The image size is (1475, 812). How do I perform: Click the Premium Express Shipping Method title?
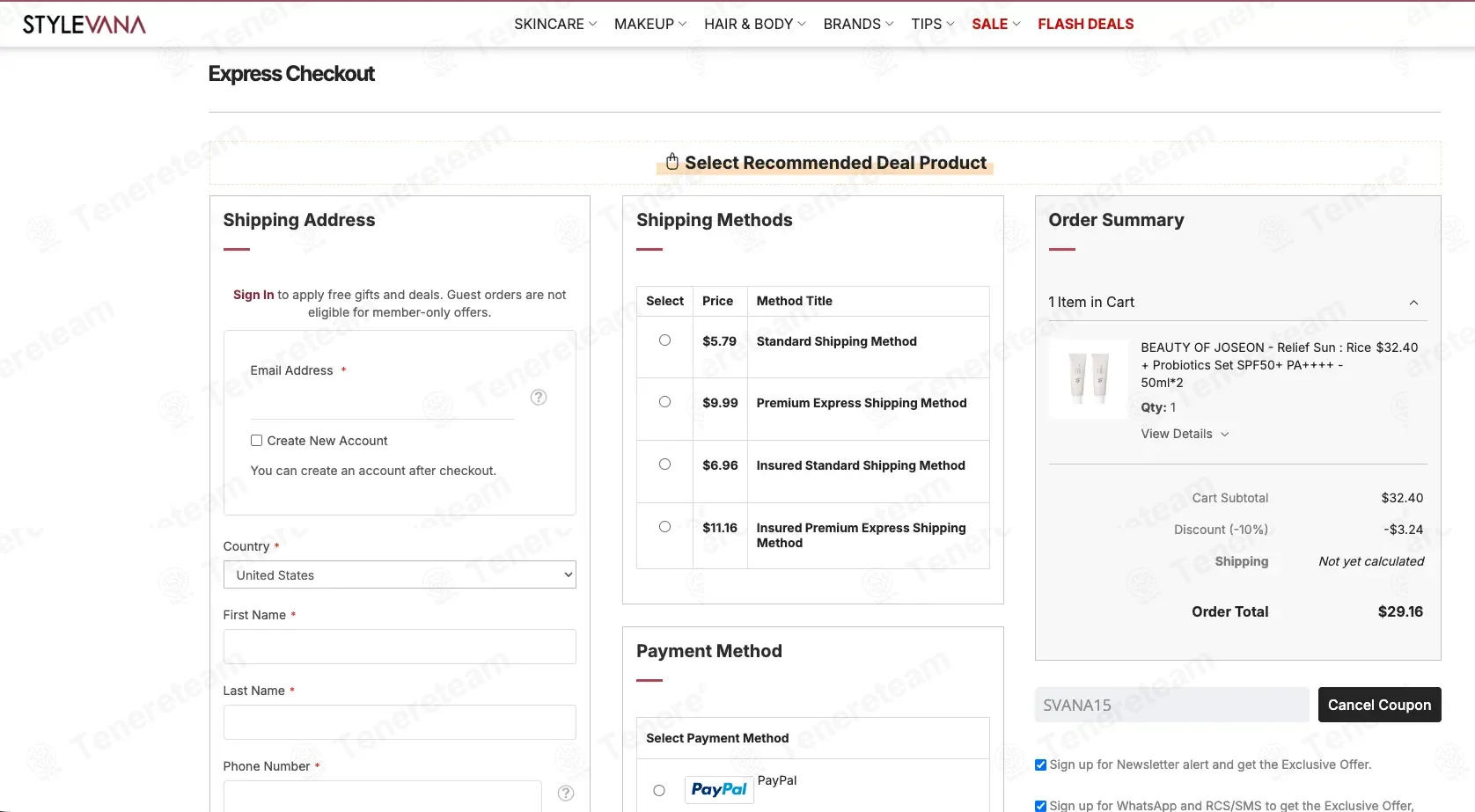point(862,403)
